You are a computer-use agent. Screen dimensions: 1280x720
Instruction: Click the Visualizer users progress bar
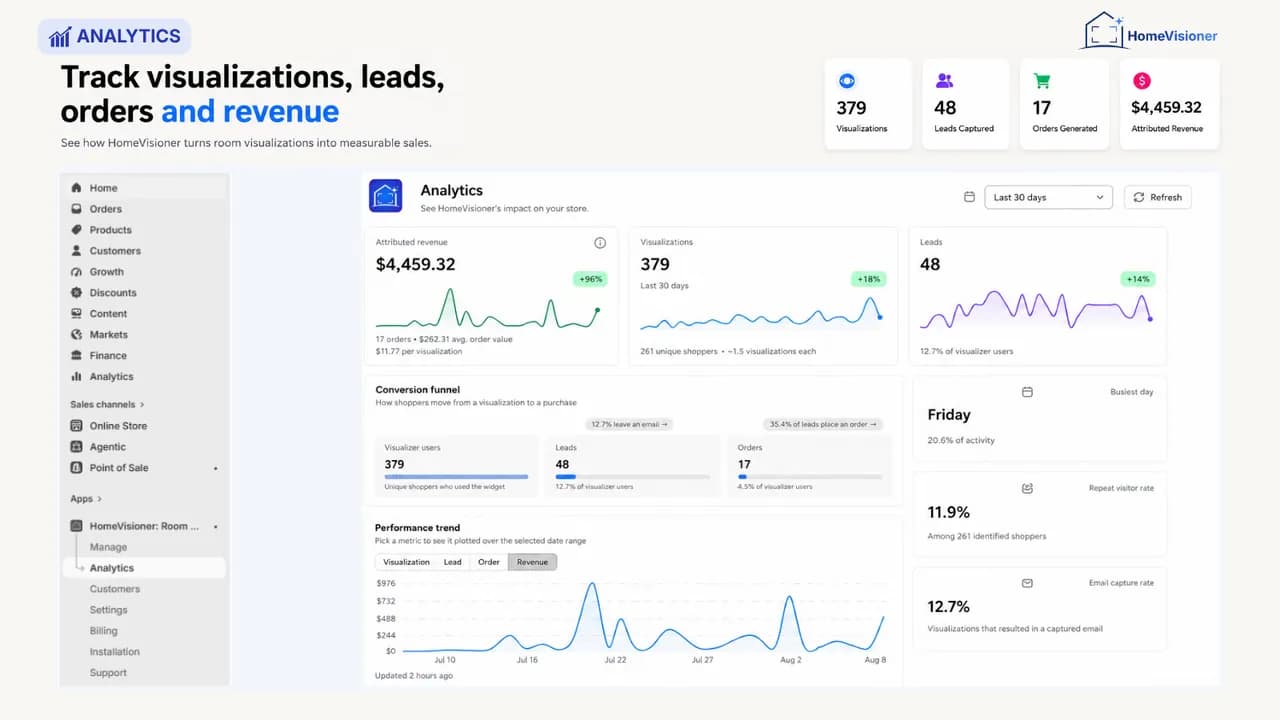point(457,477)
